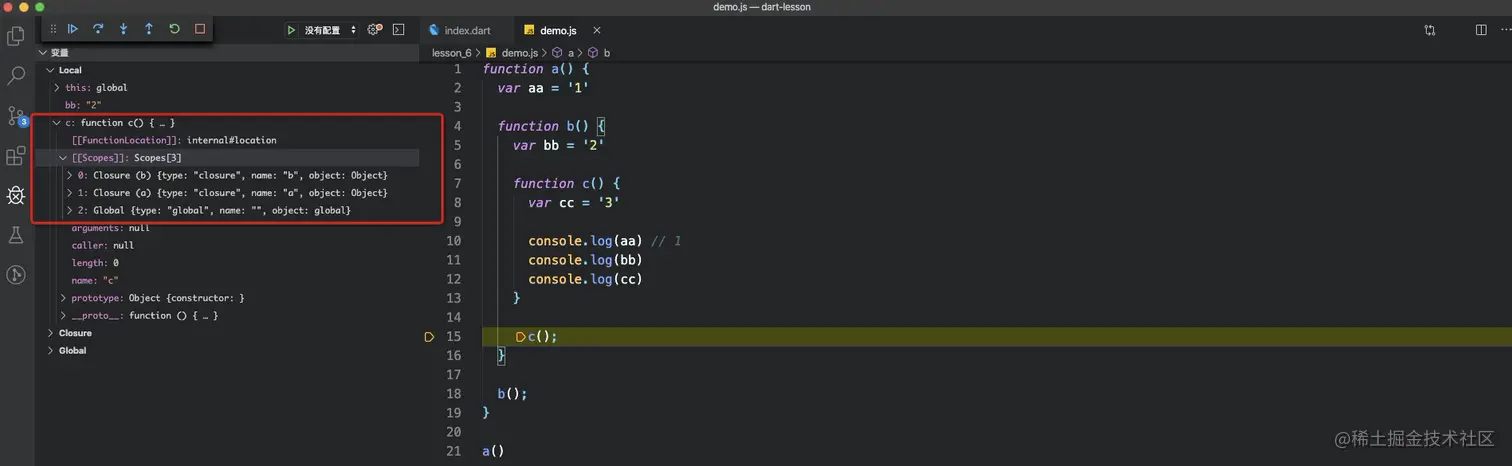This screenshot has width=1512, height=466.
Task: Click the 'a()' call on line 21
Action: point(493,451)
